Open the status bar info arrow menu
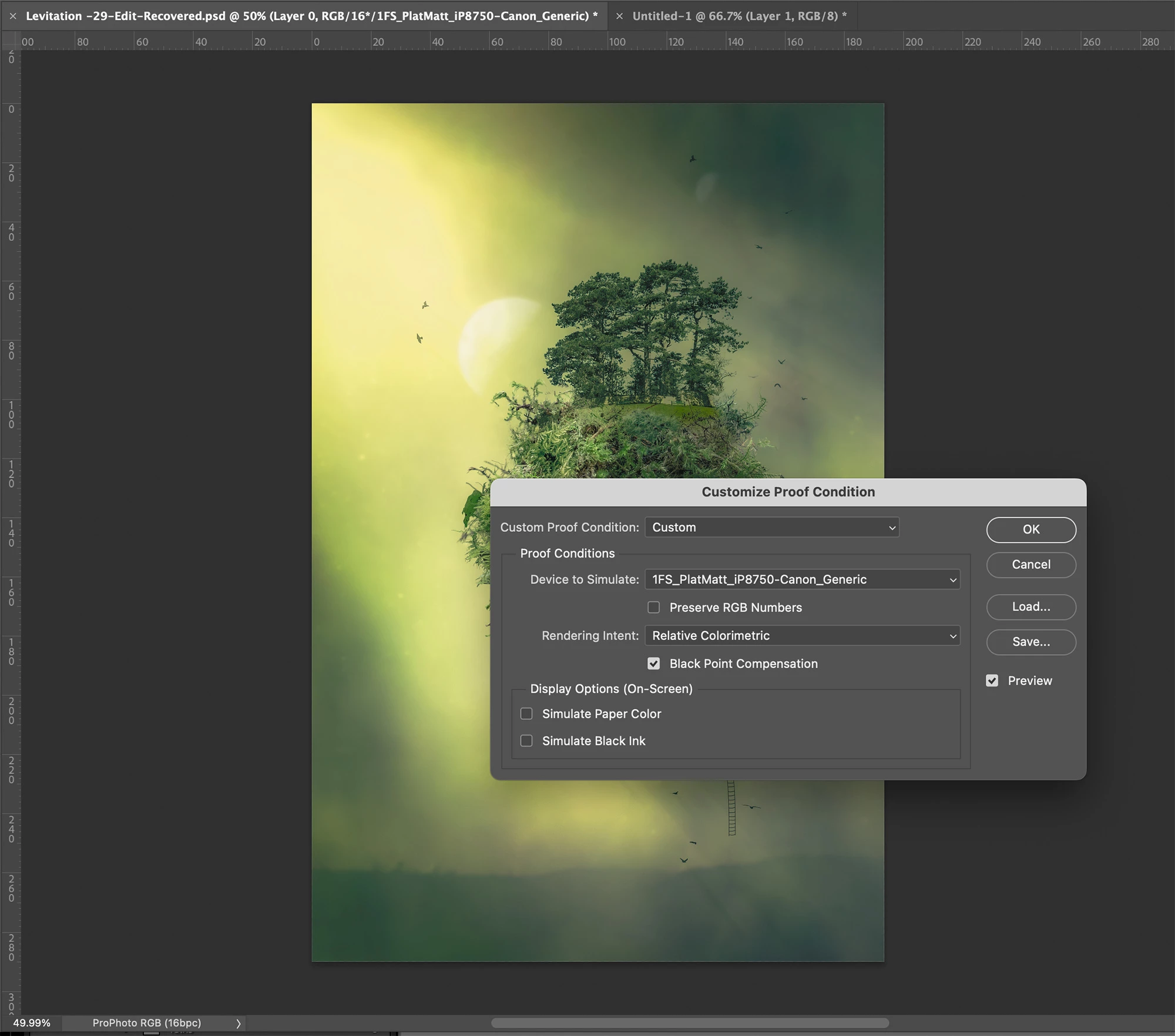The width and height of the screenshot is (1175, 1036). click(x=239, y=1024)
